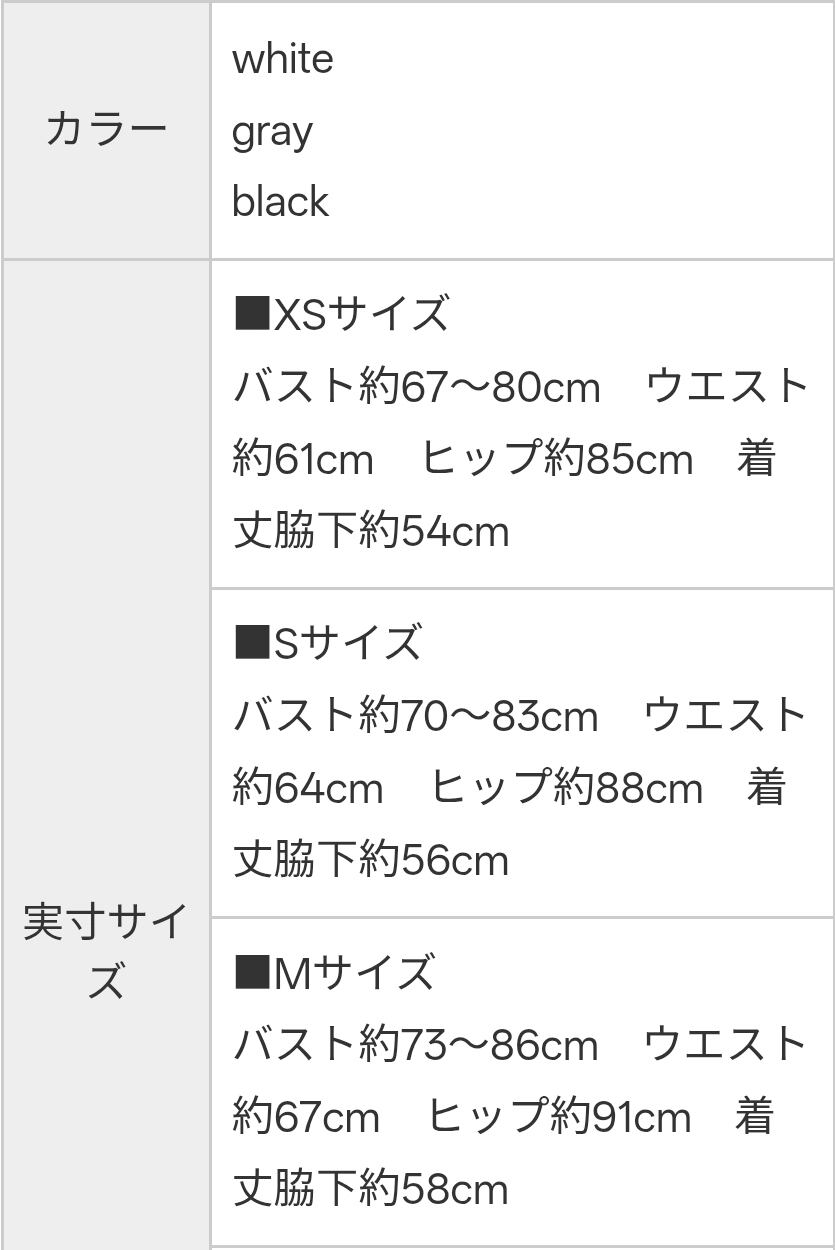Click the S waist value 約64cm

(307, 789)
